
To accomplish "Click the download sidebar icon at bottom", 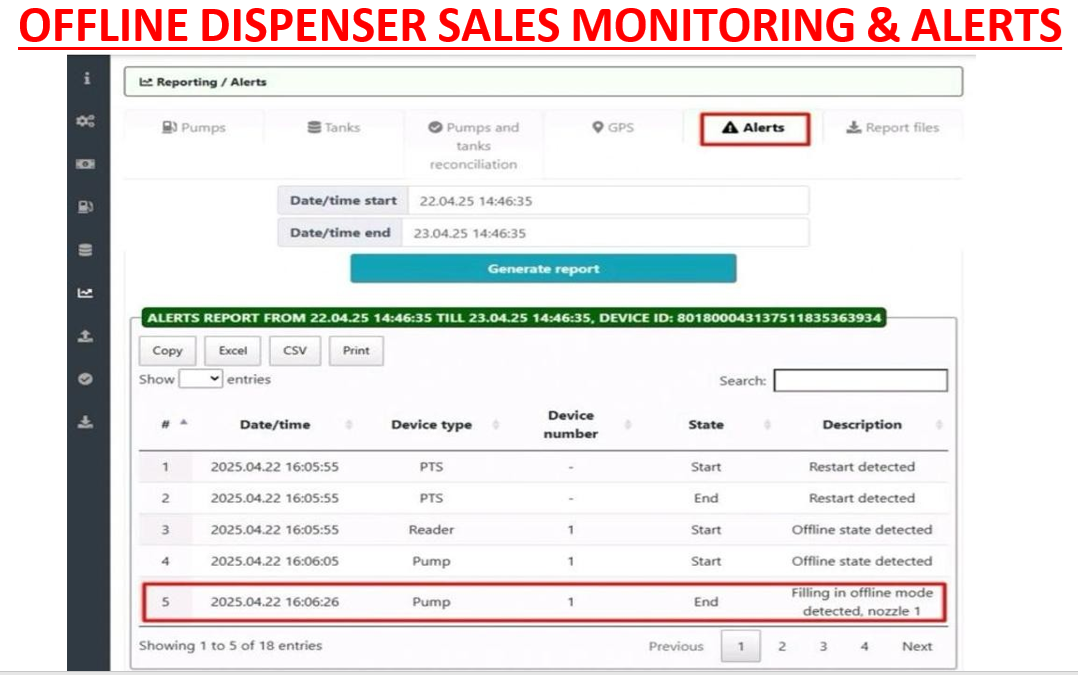I will pyautogui.click(x=87, y=422).
